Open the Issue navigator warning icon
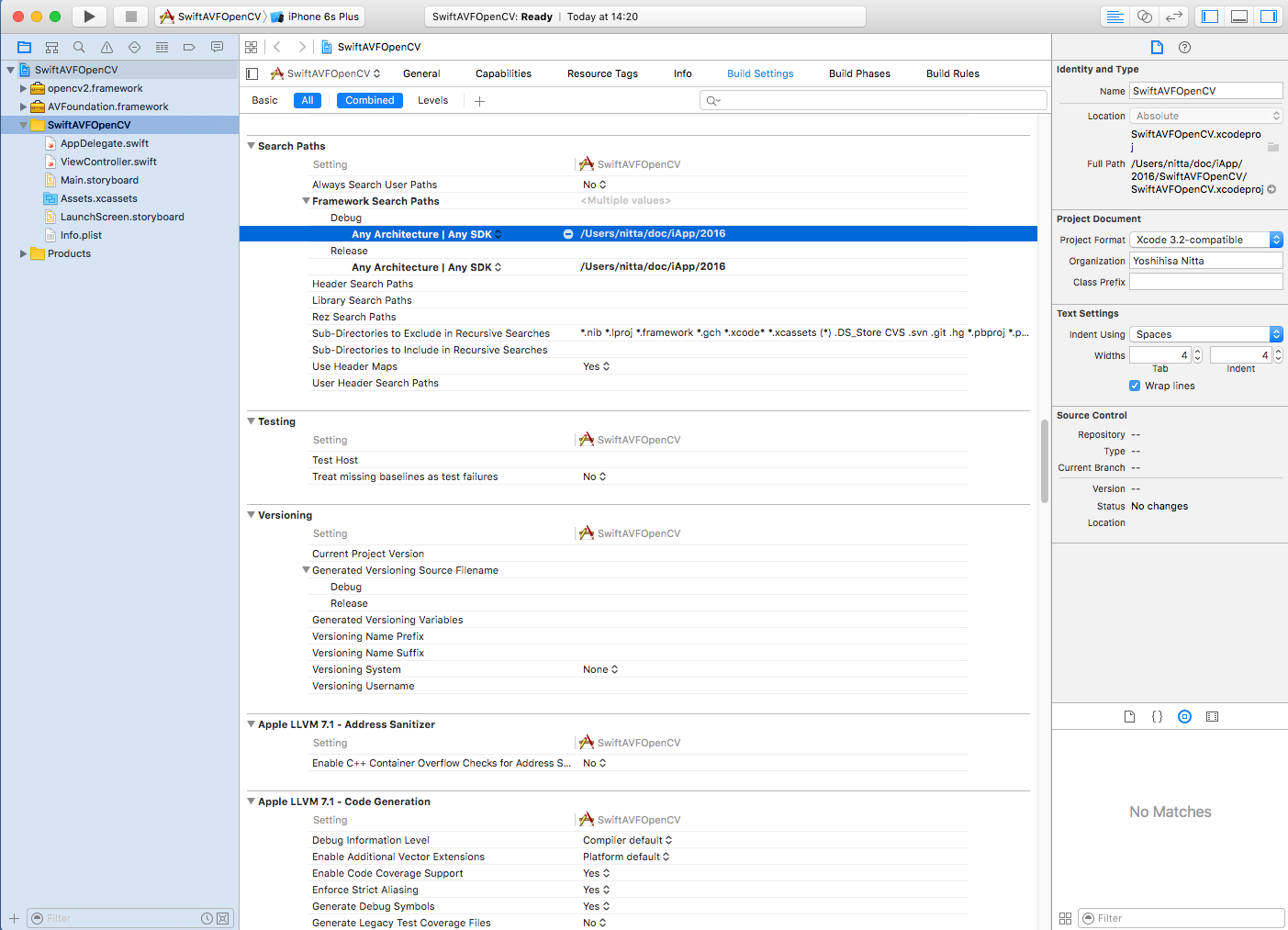The image size is (1288, 930). point(106,47)
